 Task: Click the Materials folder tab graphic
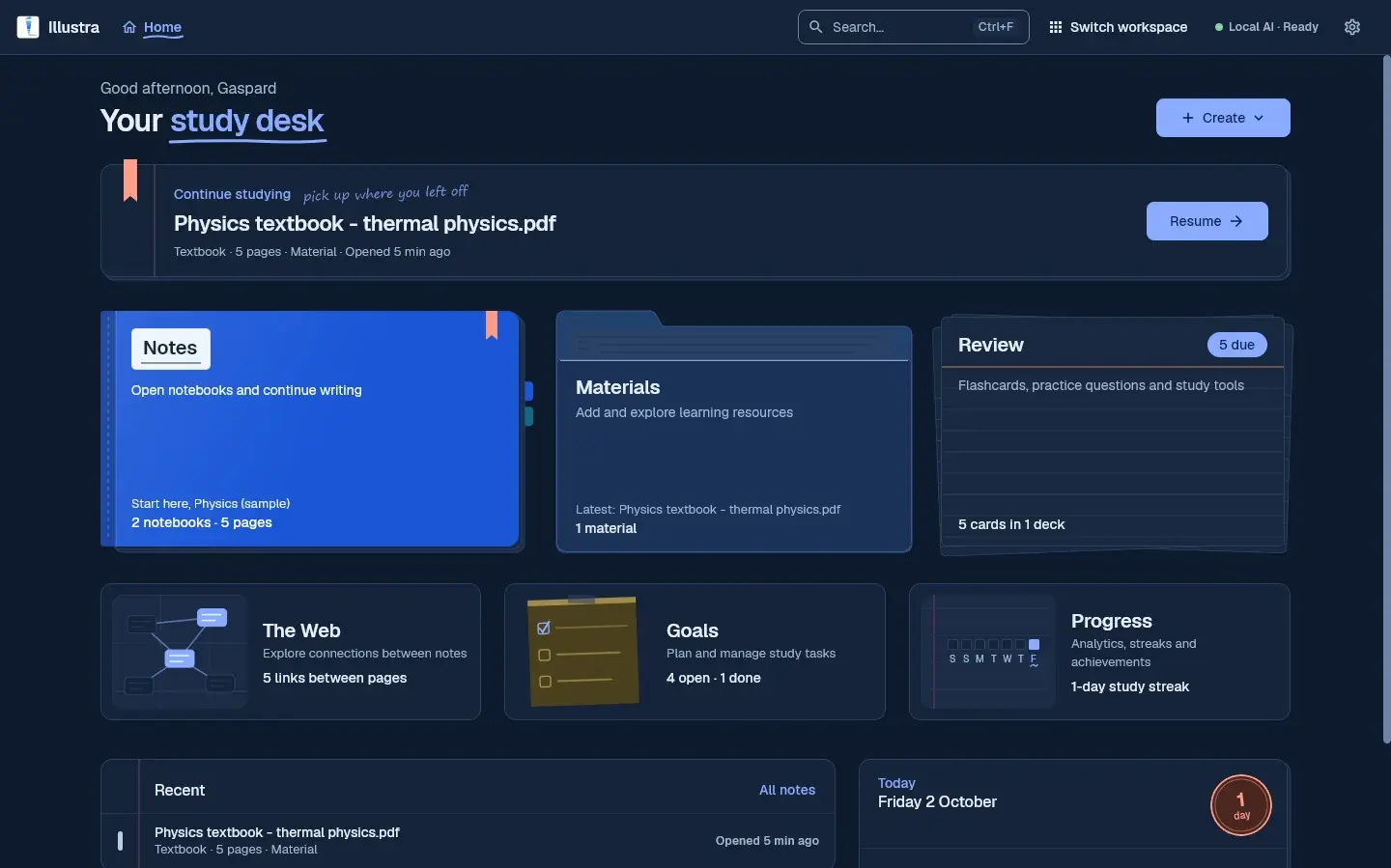(x=609, y=320)
